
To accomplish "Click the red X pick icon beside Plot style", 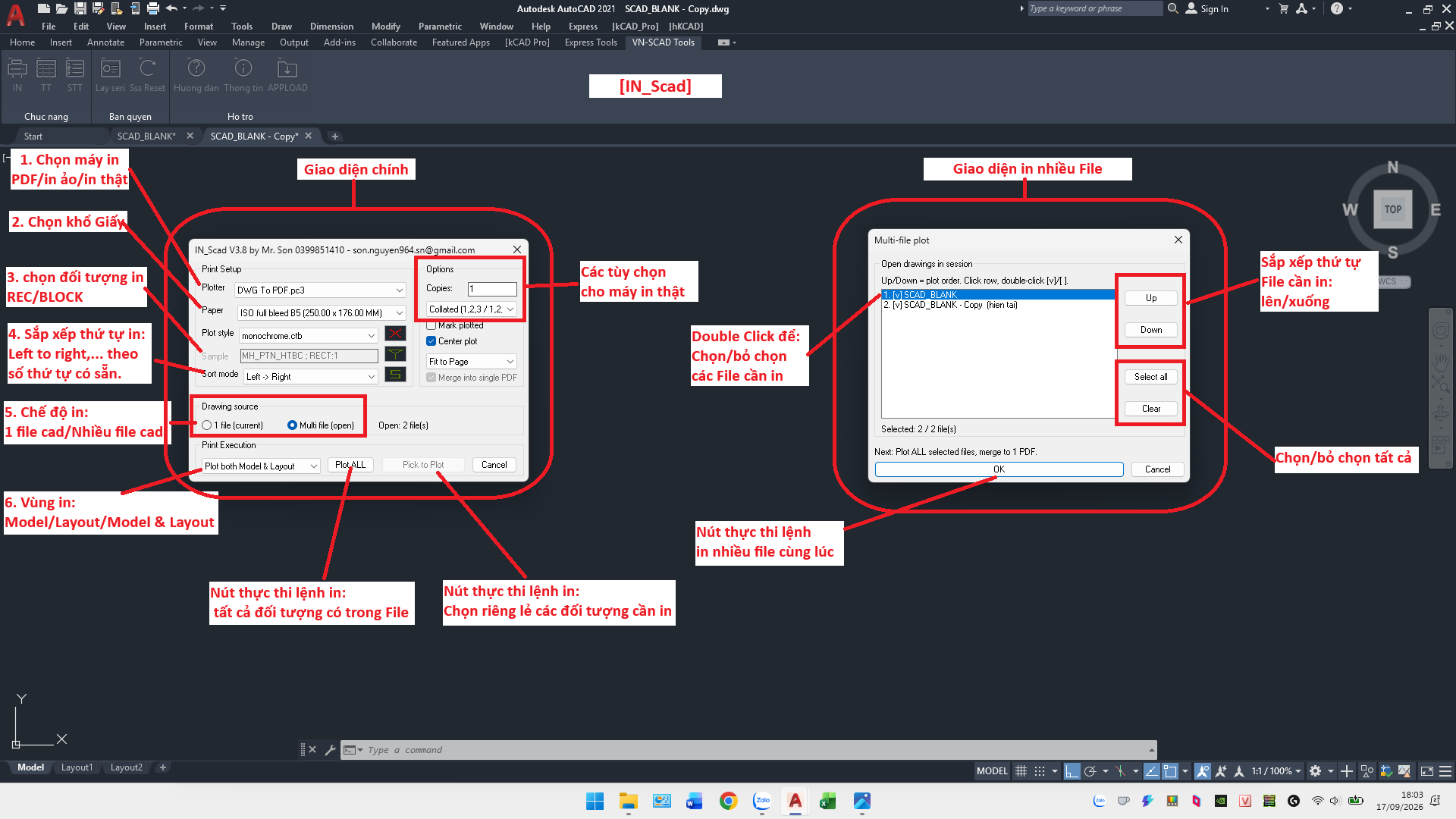I will click(395, 334).
